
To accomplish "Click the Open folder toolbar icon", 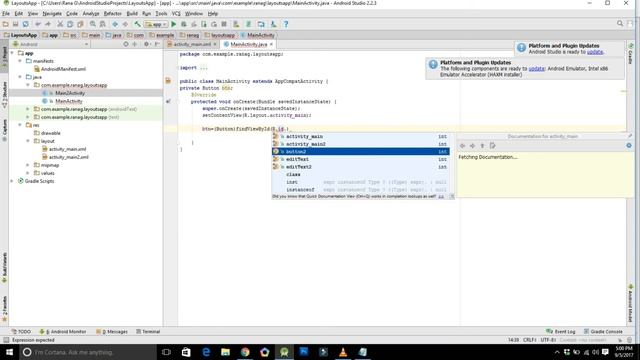I will pyautogui.click(x=5, y=24).
